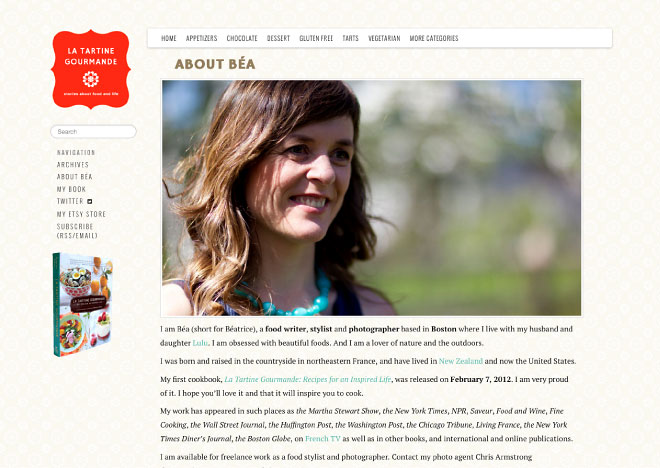Image resolution: width=660 pixels, height=468 pixels.
Task: Click into the Search field
Action: point(93,131)
